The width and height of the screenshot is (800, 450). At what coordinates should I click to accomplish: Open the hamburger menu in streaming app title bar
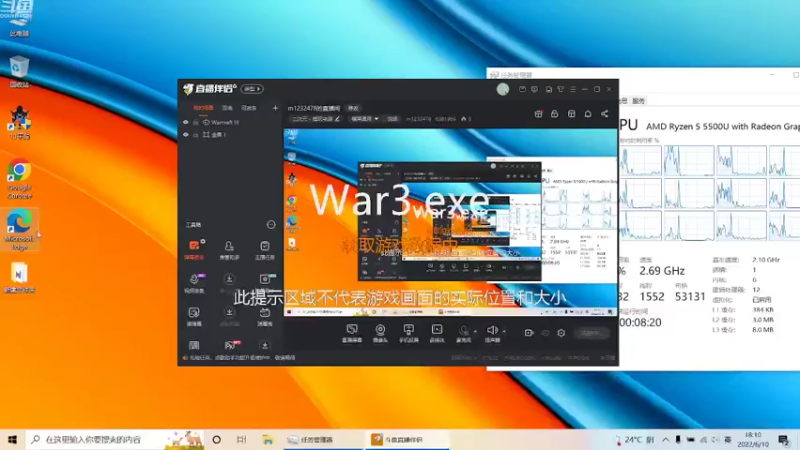pyautogui.click(x=572, y=89)
